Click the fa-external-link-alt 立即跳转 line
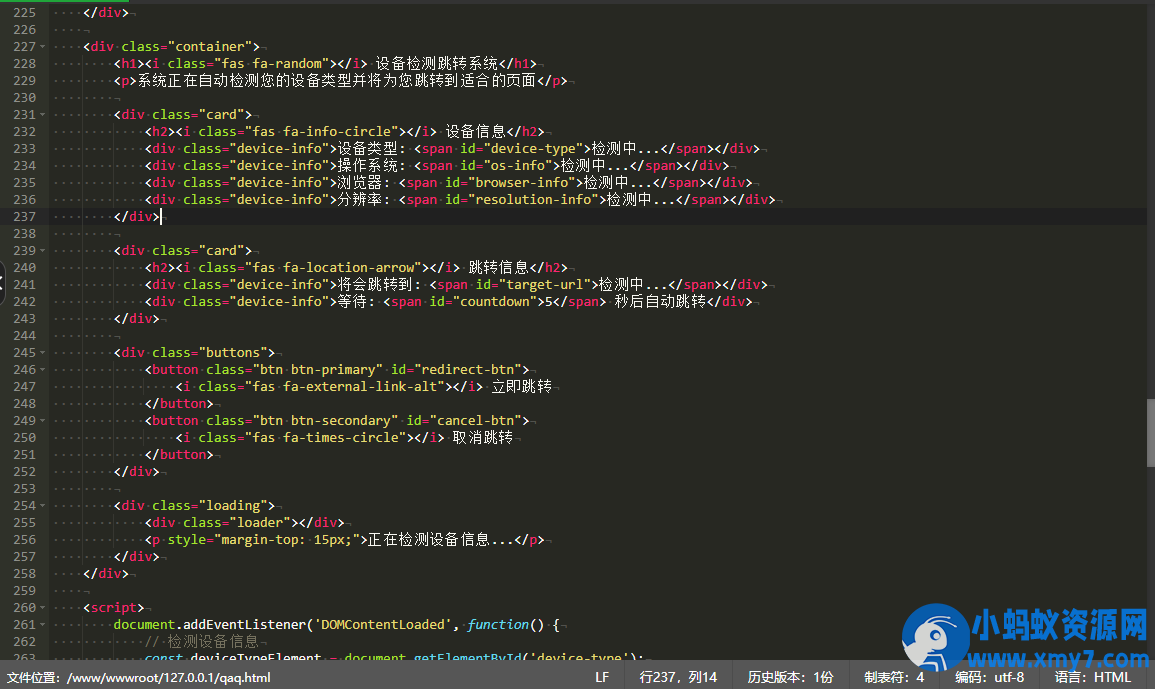Screen dimensions: 1155x689 click(x=364, y=387)
